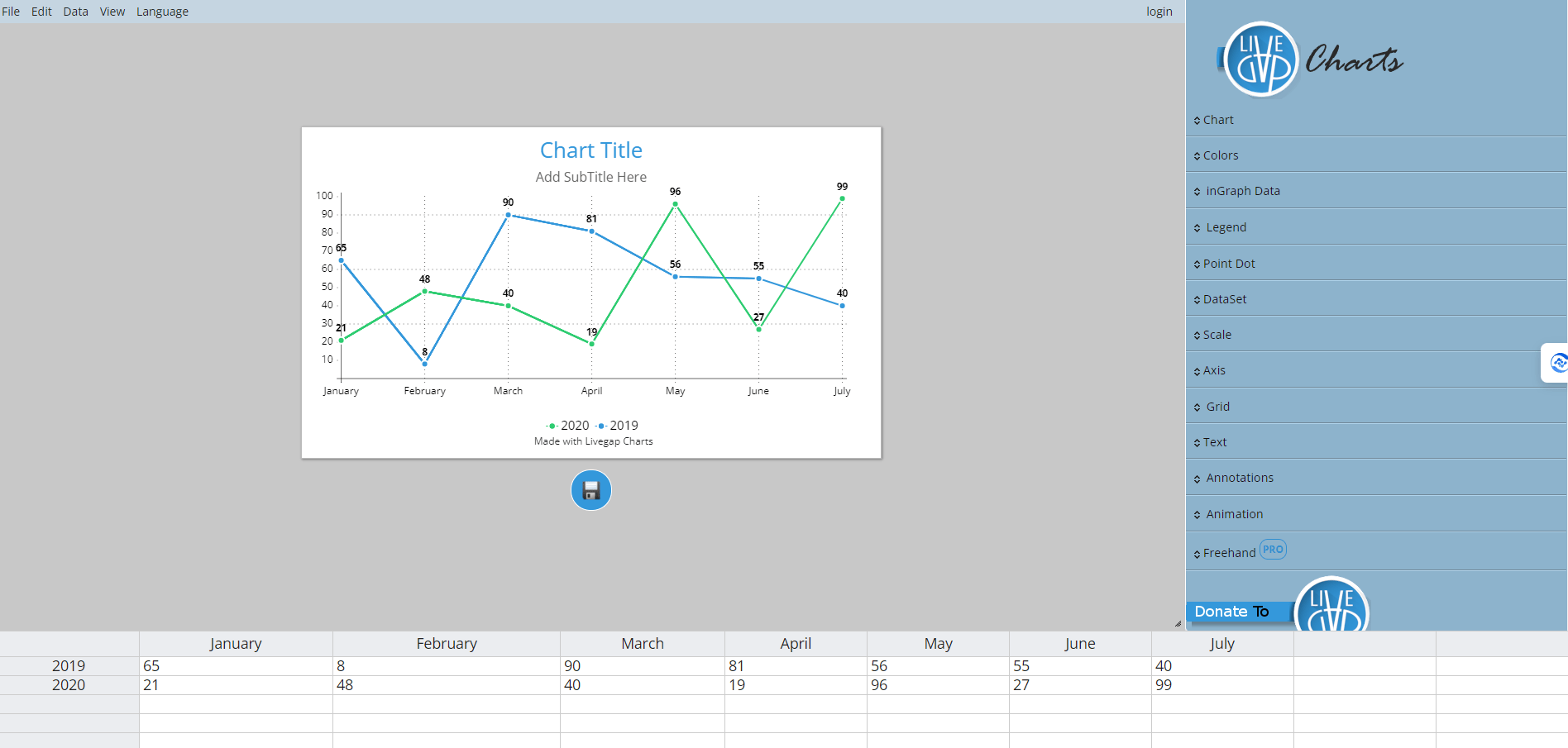
Task: Open the Colors panel
Action: (x=1221, y=155)
